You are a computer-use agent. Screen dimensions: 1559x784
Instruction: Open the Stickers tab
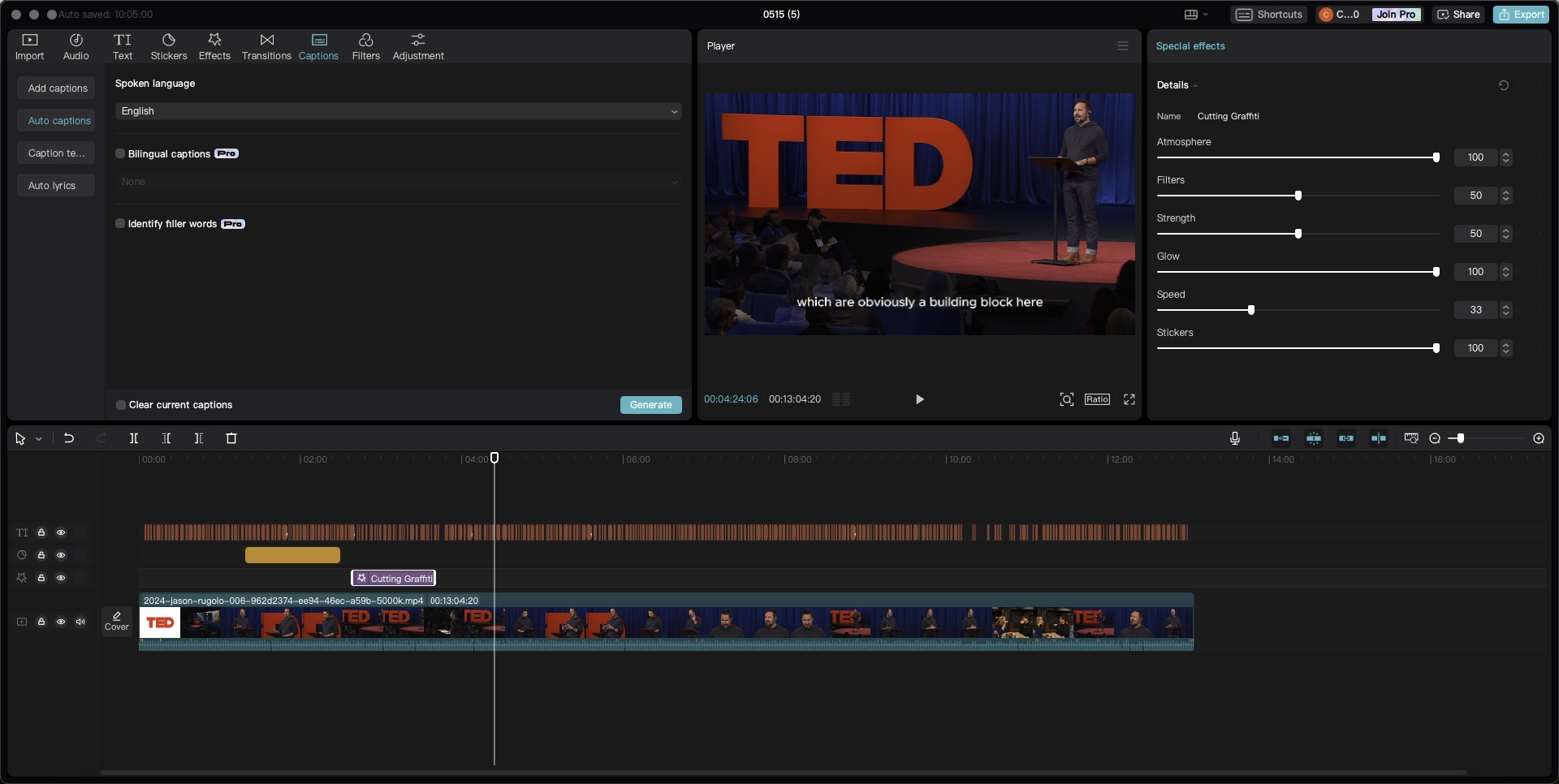[x=169, y=47]
